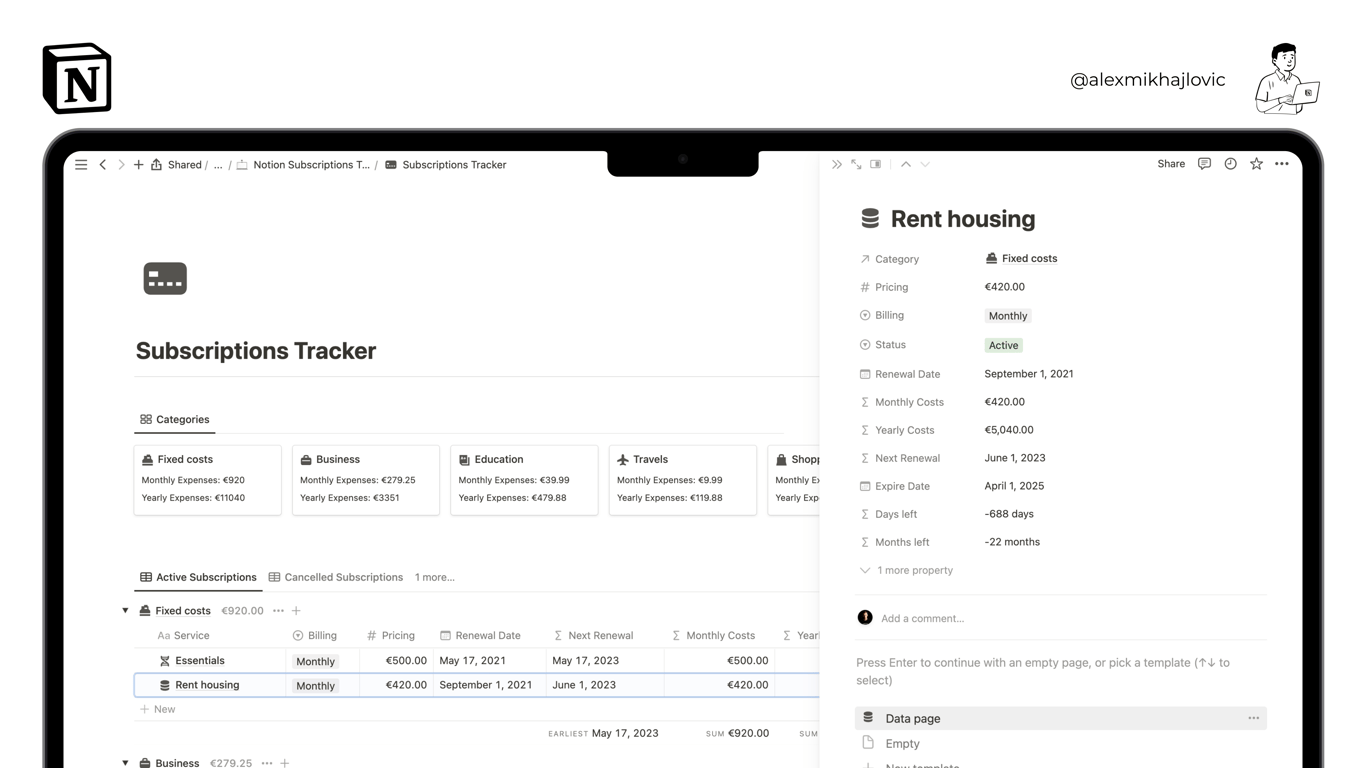Screen dimensions: 1366x768
Task: Open the collapsed breadcrumb ellipsis
Action: click(x=218, y=165)
